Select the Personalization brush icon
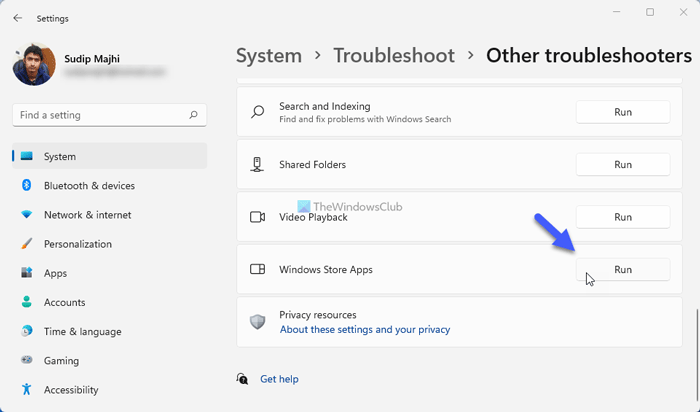 [x=26, y=244]
